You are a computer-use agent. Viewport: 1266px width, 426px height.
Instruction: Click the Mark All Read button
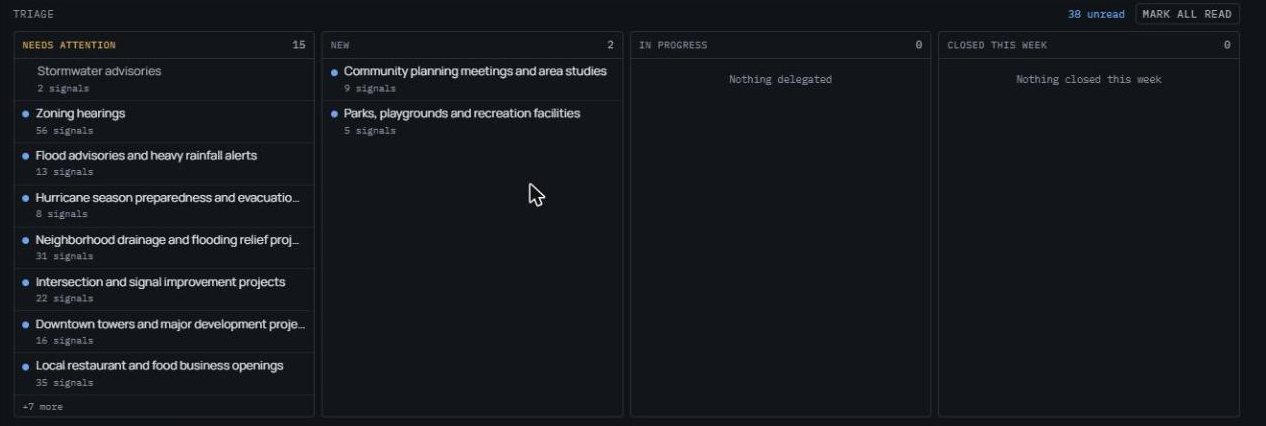pos(1187,14)
